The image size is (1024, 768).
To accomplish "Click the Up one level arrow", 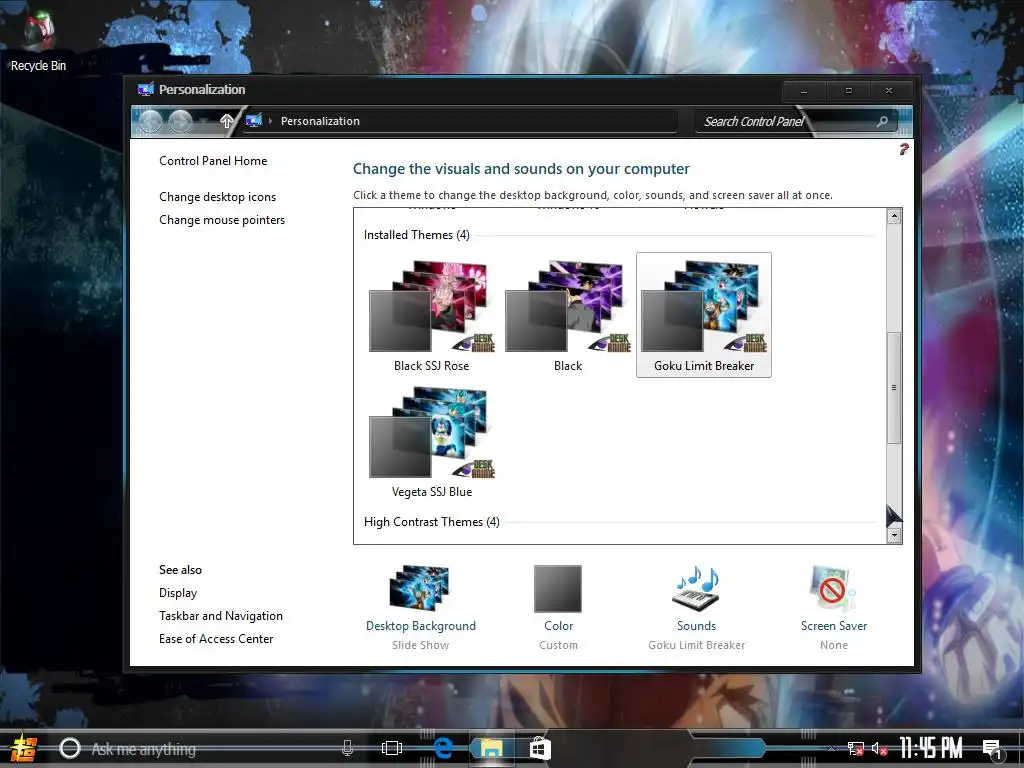I will 227,121.
